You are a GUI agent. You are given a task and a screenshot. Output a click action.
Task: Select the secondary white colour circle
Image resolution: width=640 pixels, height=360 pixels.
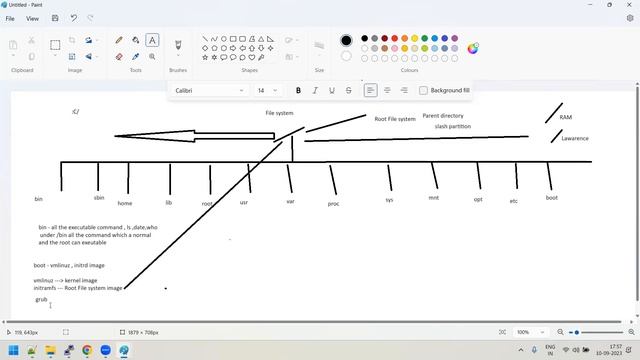(346, 56)
